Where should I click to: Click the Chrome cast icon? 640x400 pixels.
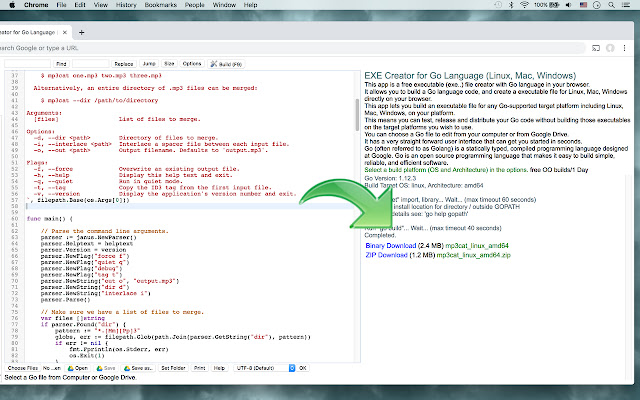click(596, 48)
